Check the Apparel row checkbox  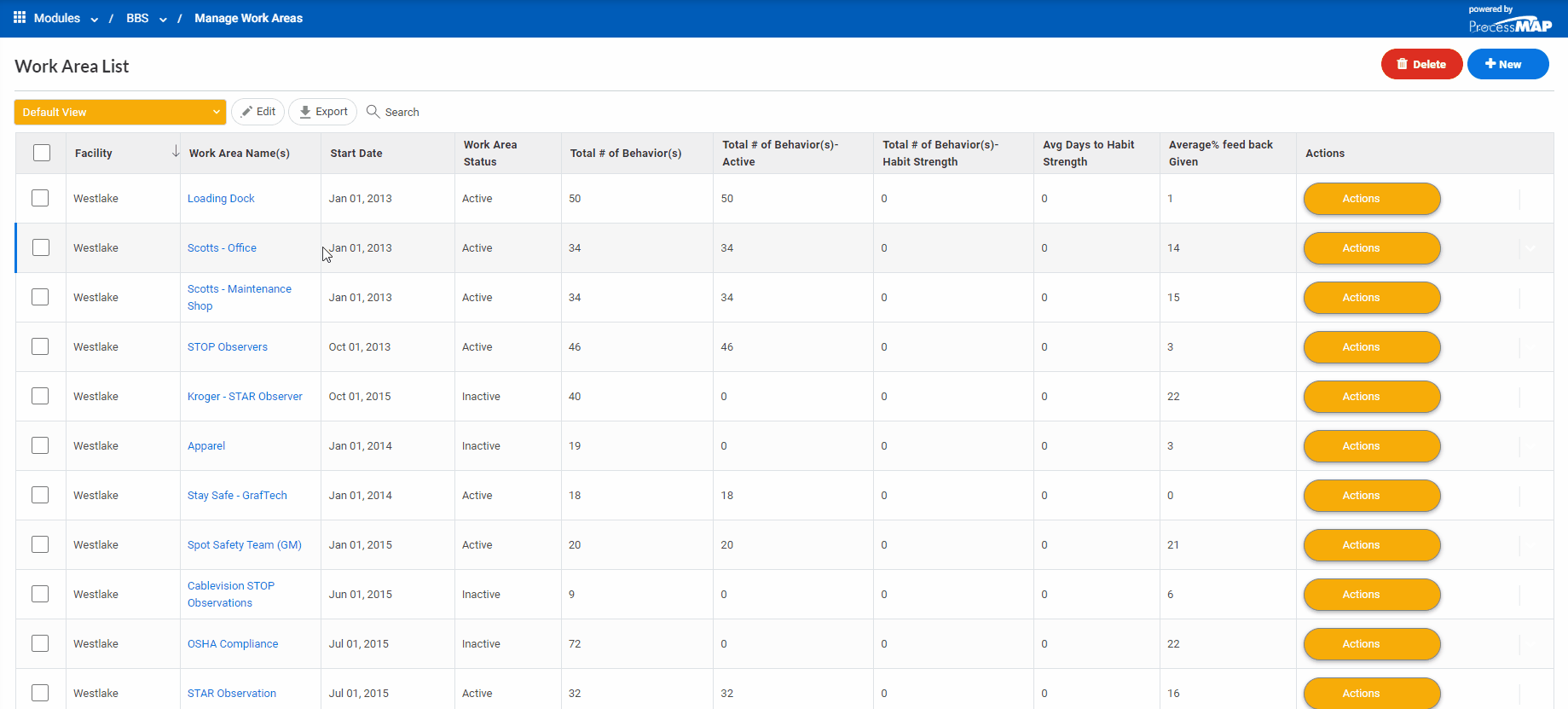point(40,445)
